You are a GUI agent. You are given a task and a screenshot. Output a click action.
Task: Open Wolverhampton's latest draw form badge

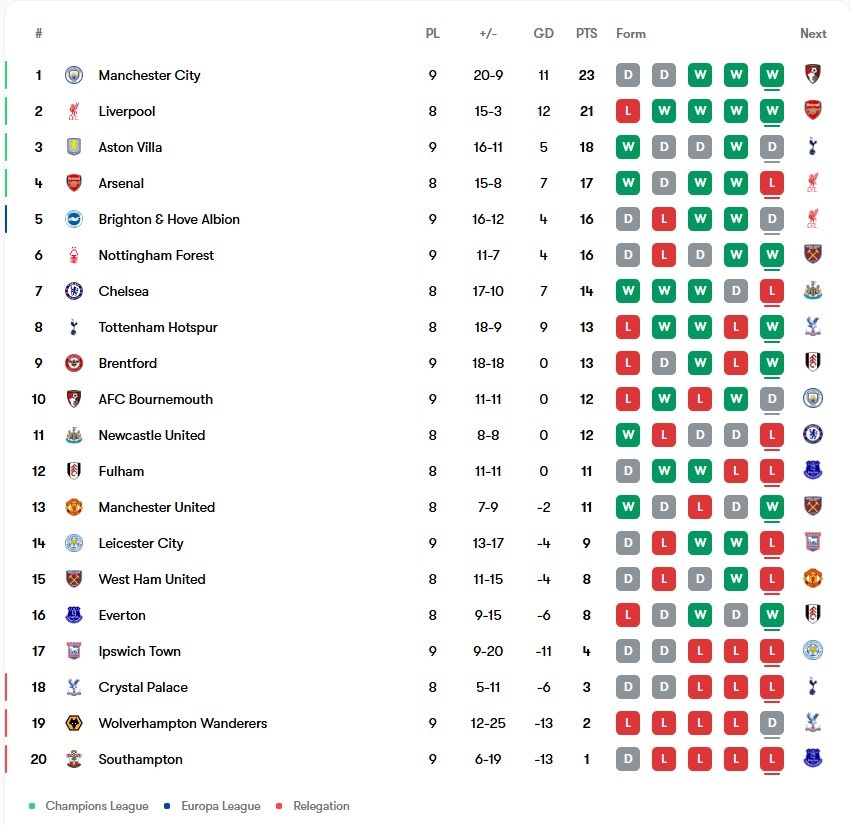click(x=772, y=723)
